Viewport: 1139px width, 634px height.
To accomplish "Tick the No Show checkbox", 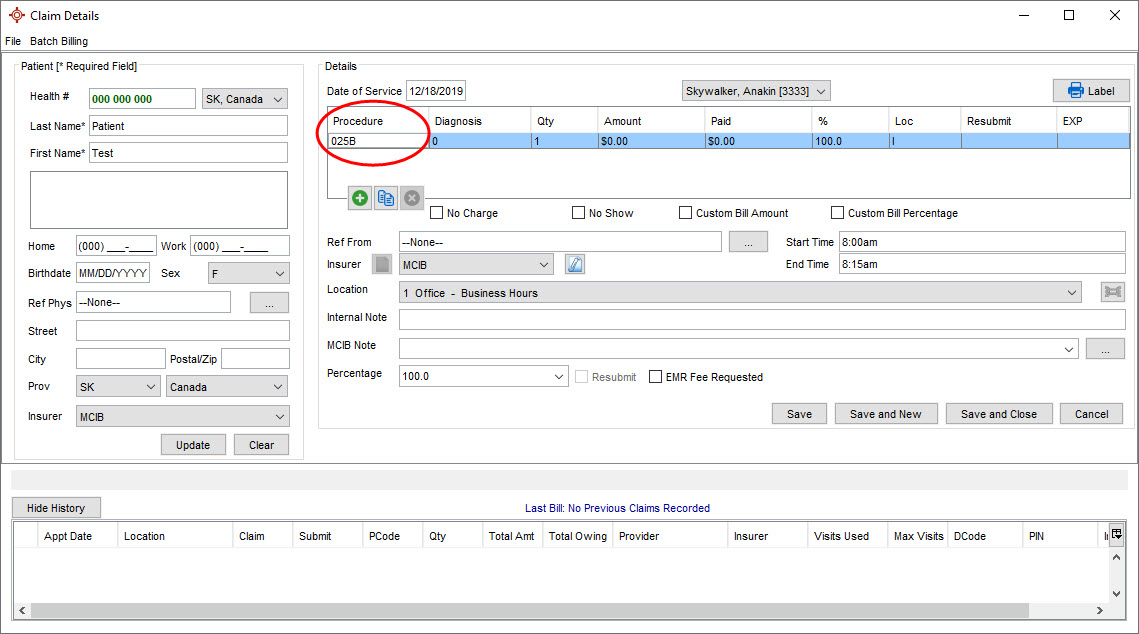I will click(x=578, y=213).
